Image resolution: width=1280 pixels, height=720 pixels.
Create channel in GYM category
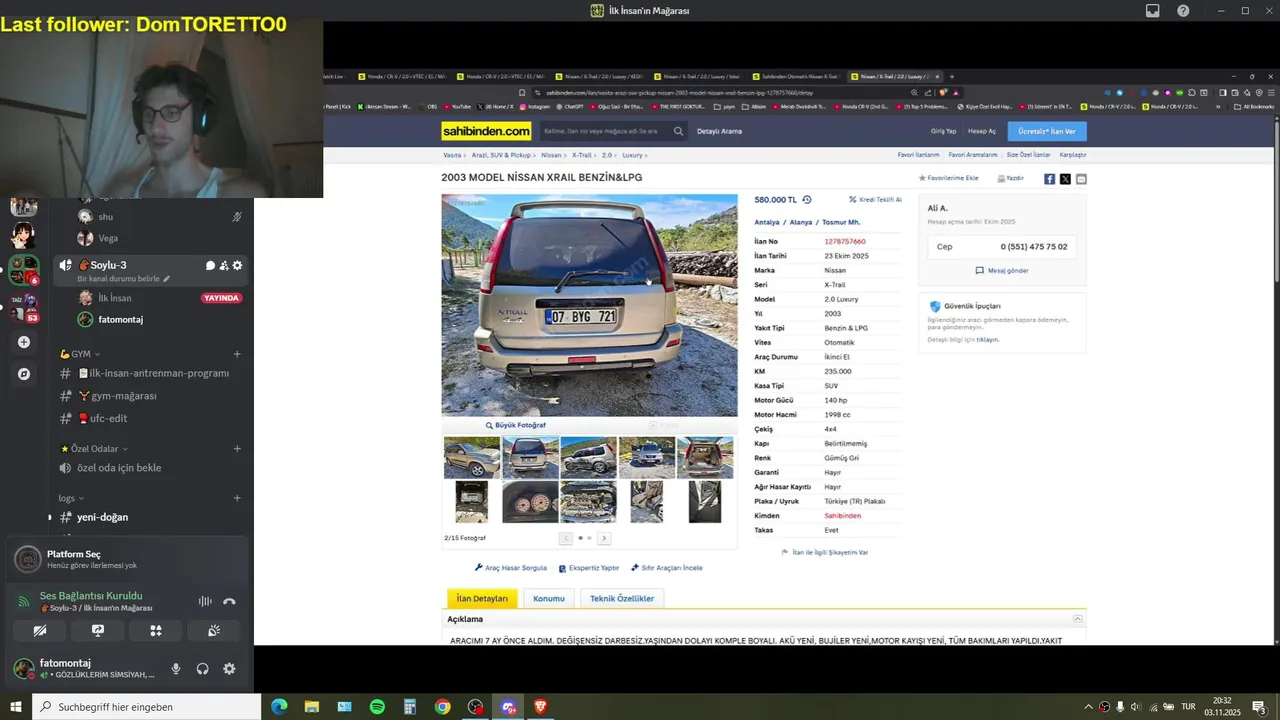pos(237,354)
